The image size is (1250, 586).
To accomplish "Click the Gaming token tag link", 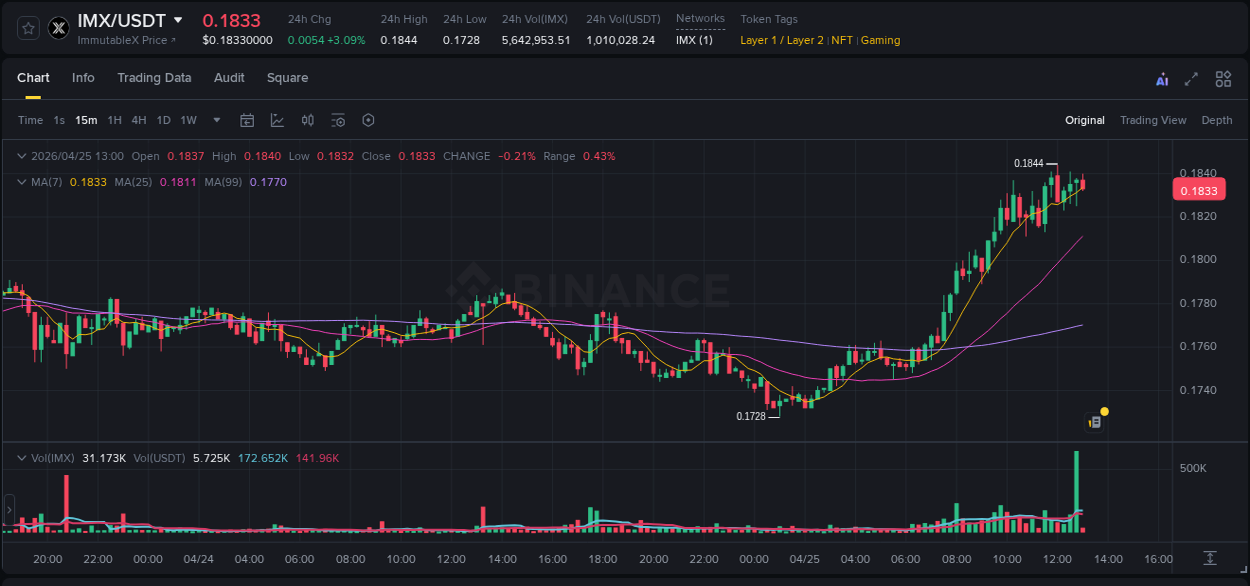I will coord(880,40).
